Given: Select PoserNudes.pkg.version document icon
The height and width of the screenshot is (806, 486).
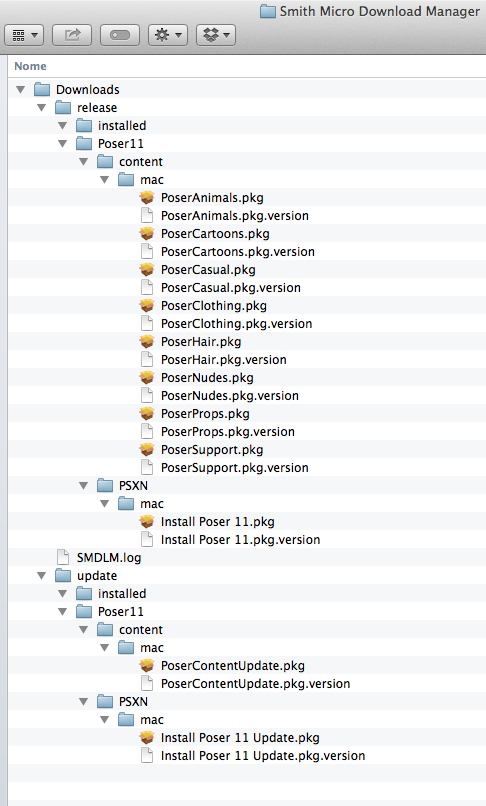Looking at the screenshot, I should (147, 395).
